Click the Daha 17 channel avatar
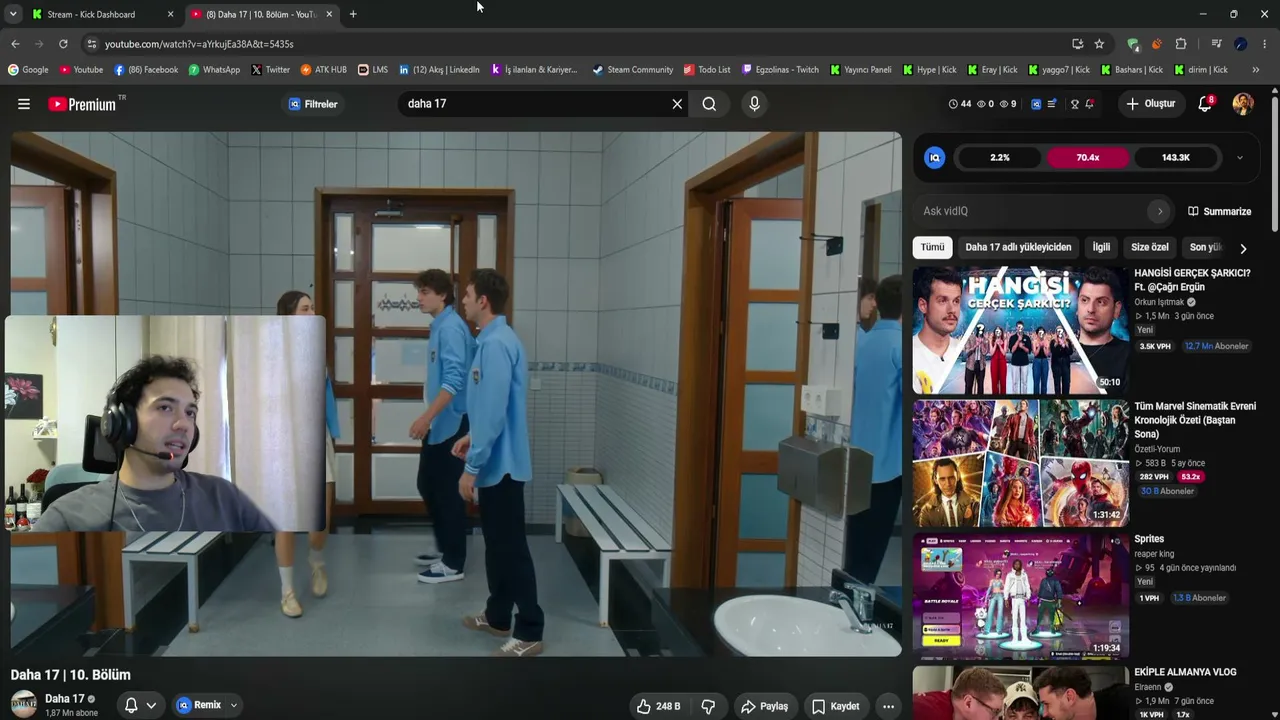 pos(24,704)
